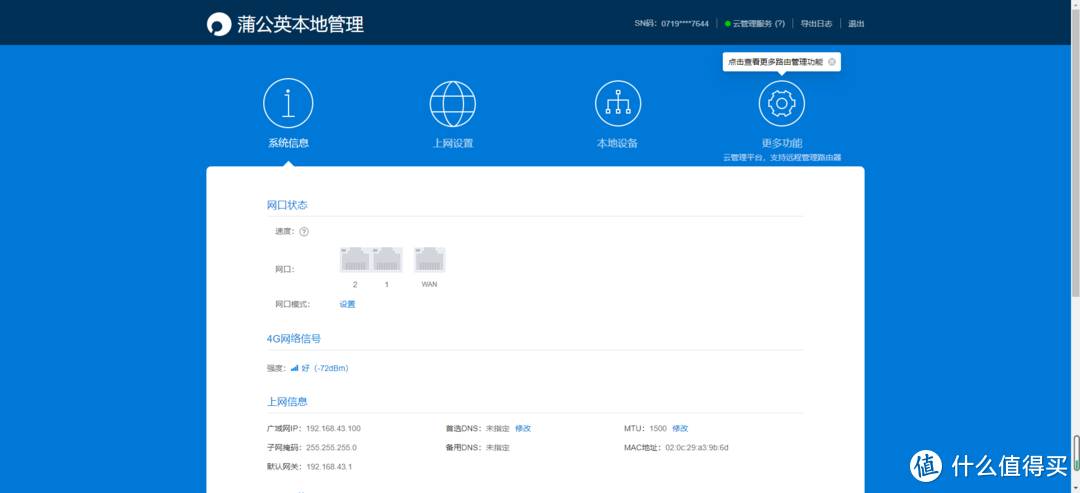Open the network tree icon for 本地设备
This screenshot has width=1080, height=493.
[x=618, y=103]
